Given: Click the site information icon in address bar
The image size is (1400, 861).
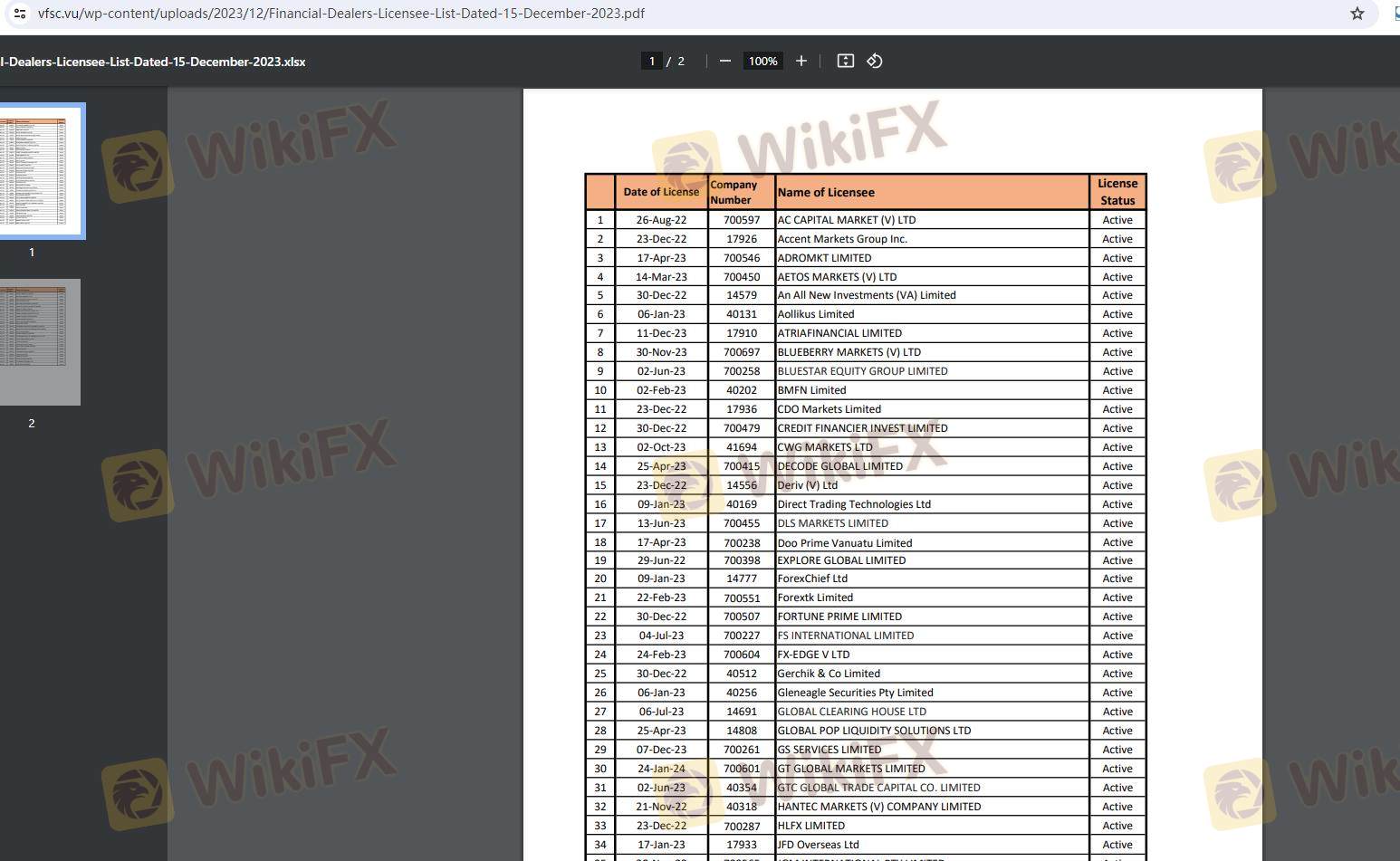Looking at the screenshot, I should pyautogui.click(x=19, y=14).
